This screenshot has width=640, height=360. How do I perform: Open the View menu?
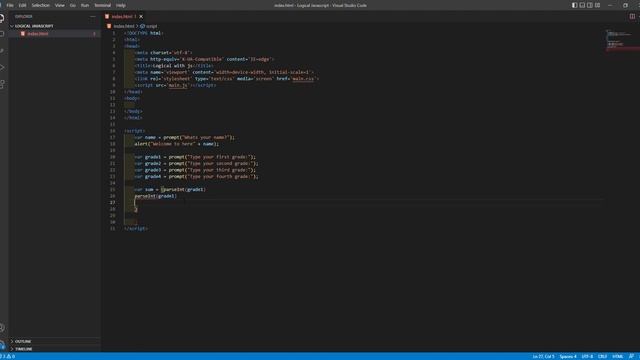60,5
